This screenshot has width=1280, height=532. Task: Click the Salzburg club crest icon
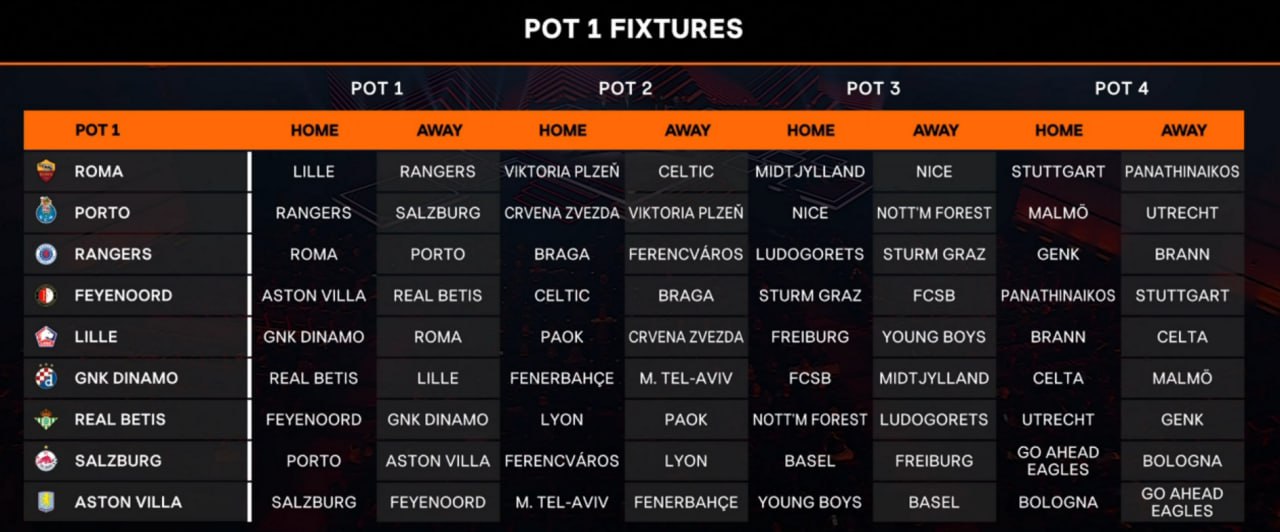click(x=46, y=461)
